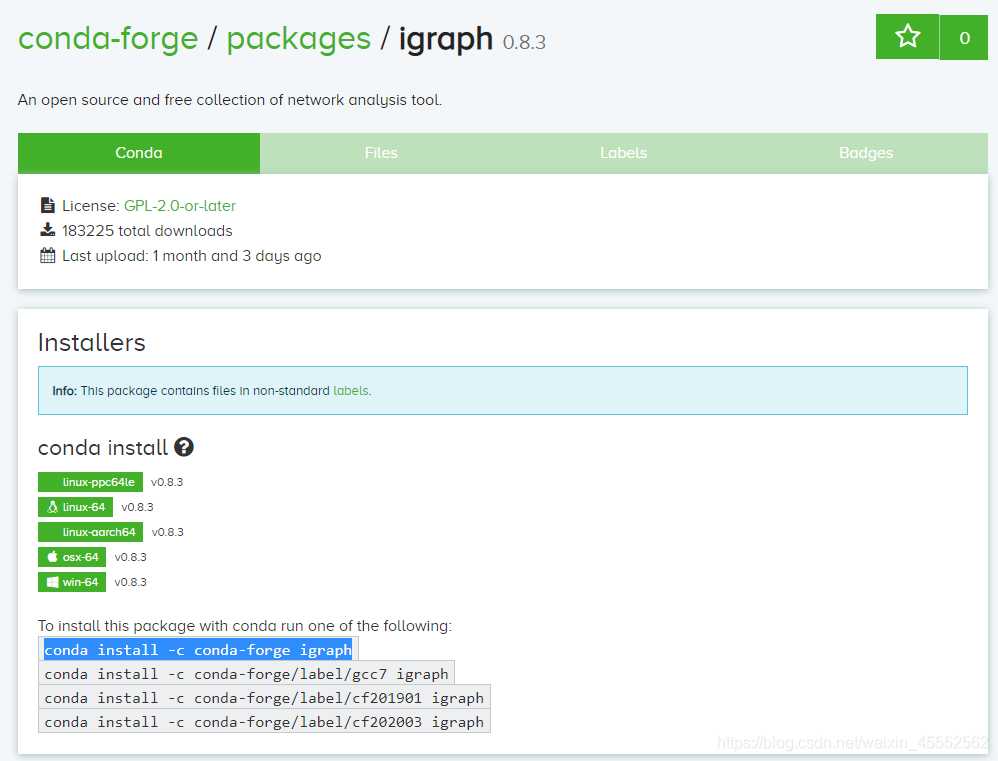Click the Windows icon on win-64
Viewport: 998px width, 761px height.
(53, 582)
